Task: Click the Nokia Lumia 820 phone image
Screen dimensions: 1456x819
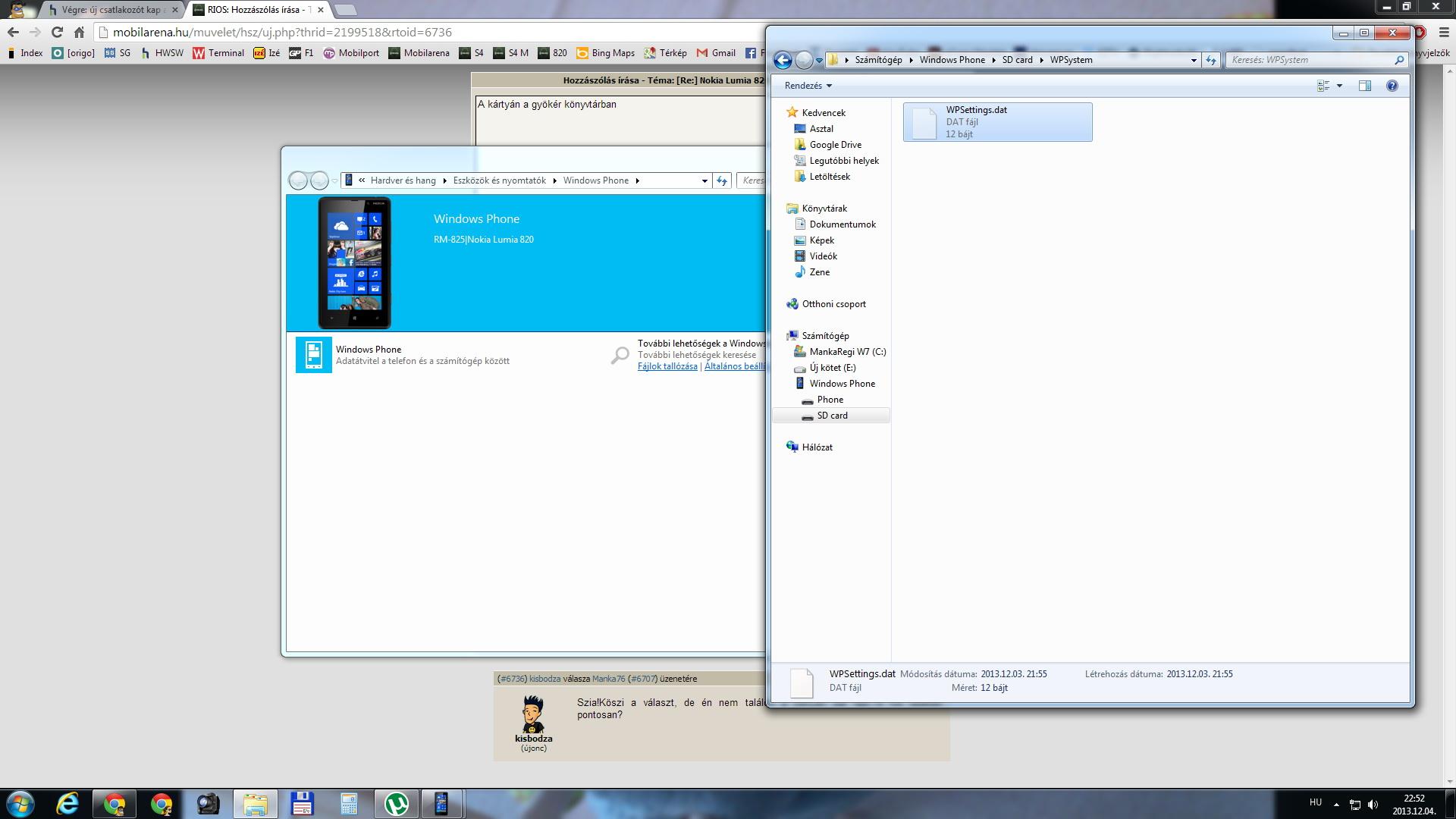Action: pos(354,263)
